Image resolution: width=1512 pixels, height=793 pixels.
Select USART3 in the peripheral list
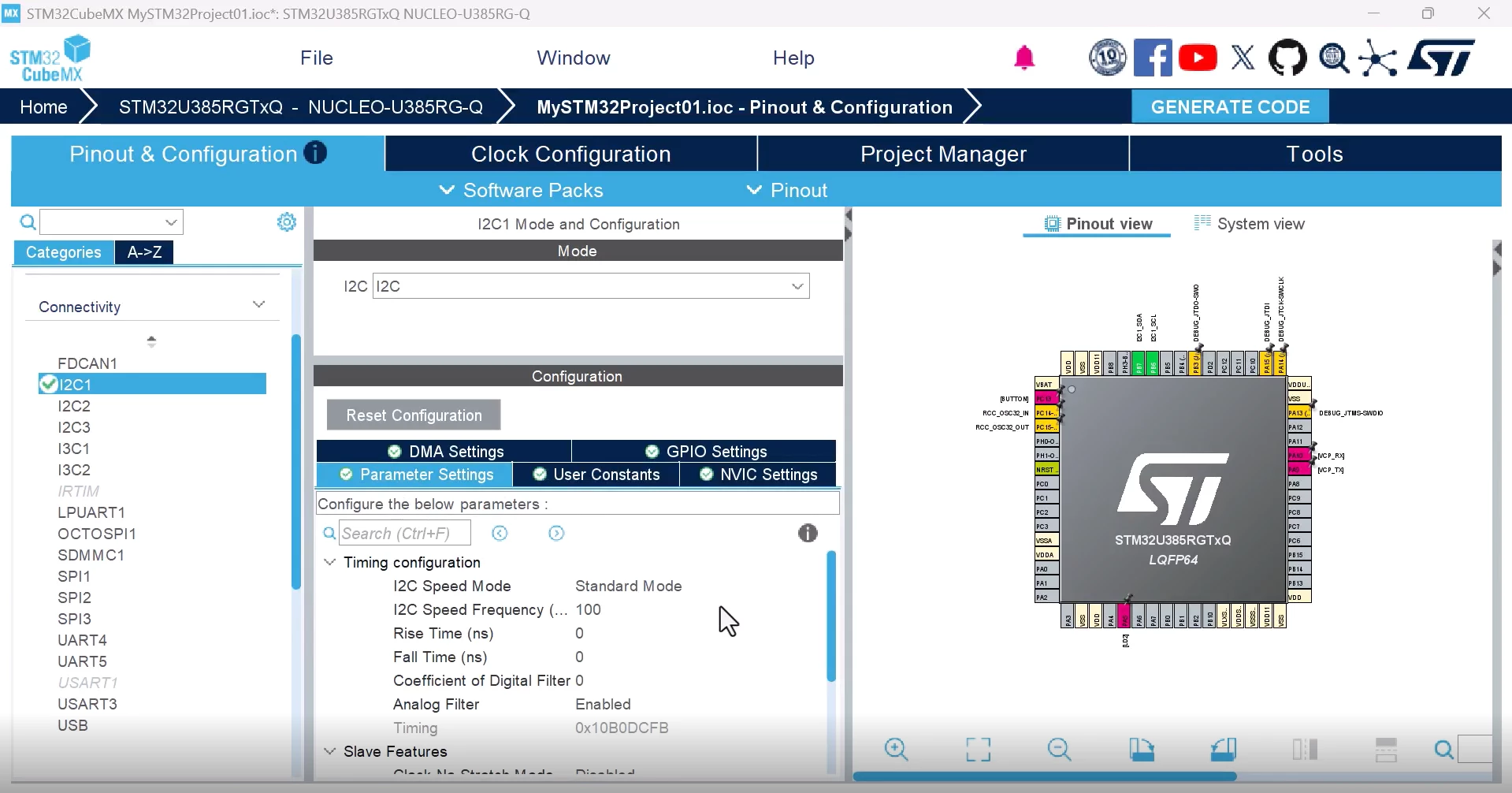[87, 704]
